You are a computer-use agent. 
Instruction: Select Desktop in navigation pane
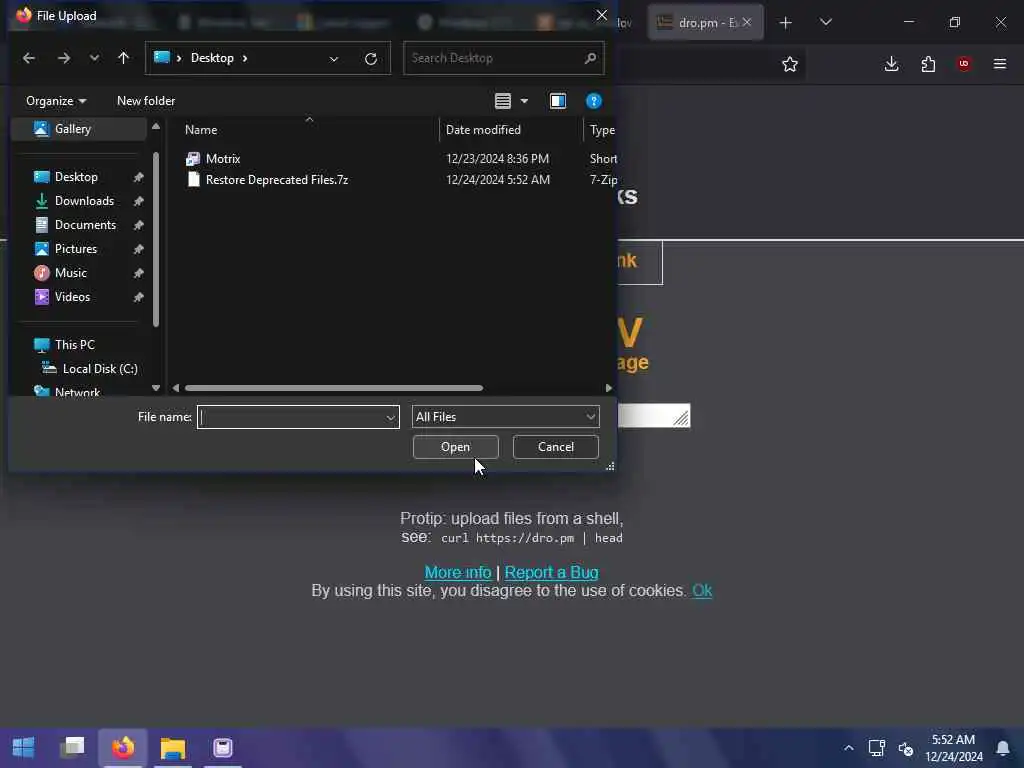[x=76, y=177]
